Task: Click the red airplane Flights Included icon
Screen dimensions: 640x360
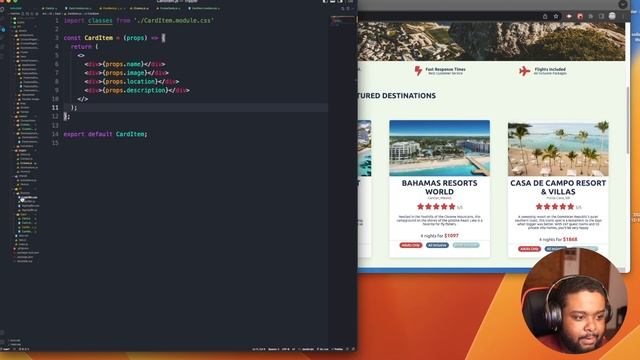Action: (524, 71)
